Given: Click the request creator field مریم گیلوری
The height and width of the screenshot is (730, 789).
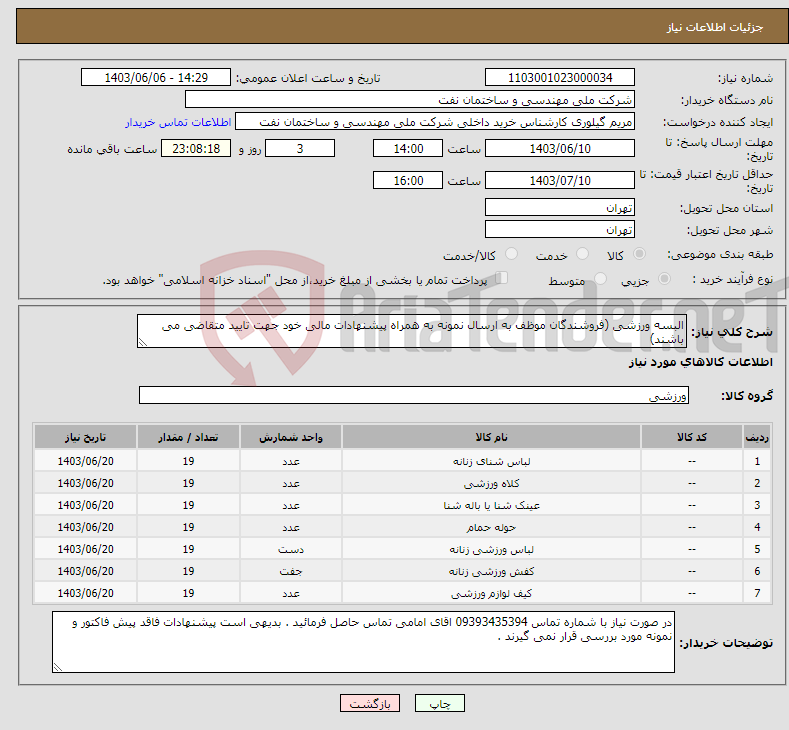Looking at the screenshot, I should (435, 122).
